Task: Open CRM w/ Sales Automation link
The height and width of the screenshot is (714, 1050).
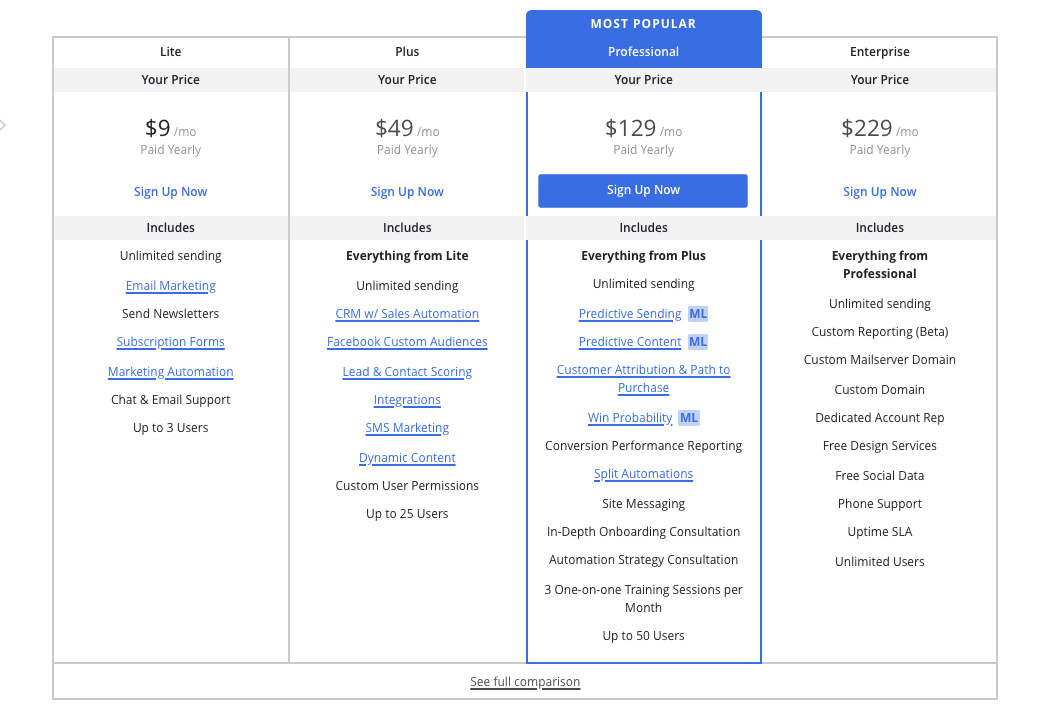Action: 407,313
